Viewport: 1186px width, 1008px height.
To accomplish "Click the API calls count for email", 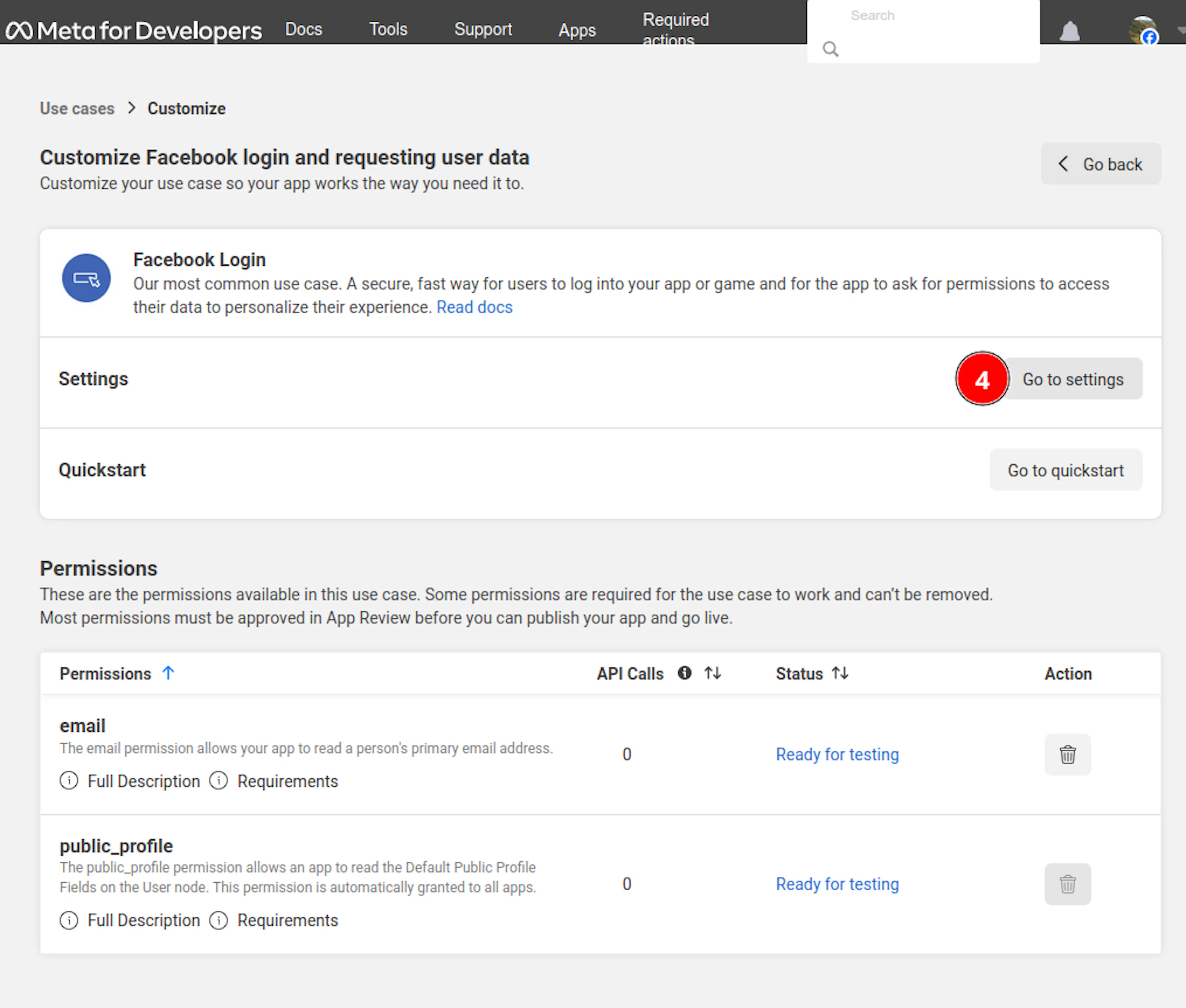I will (627, 754).
